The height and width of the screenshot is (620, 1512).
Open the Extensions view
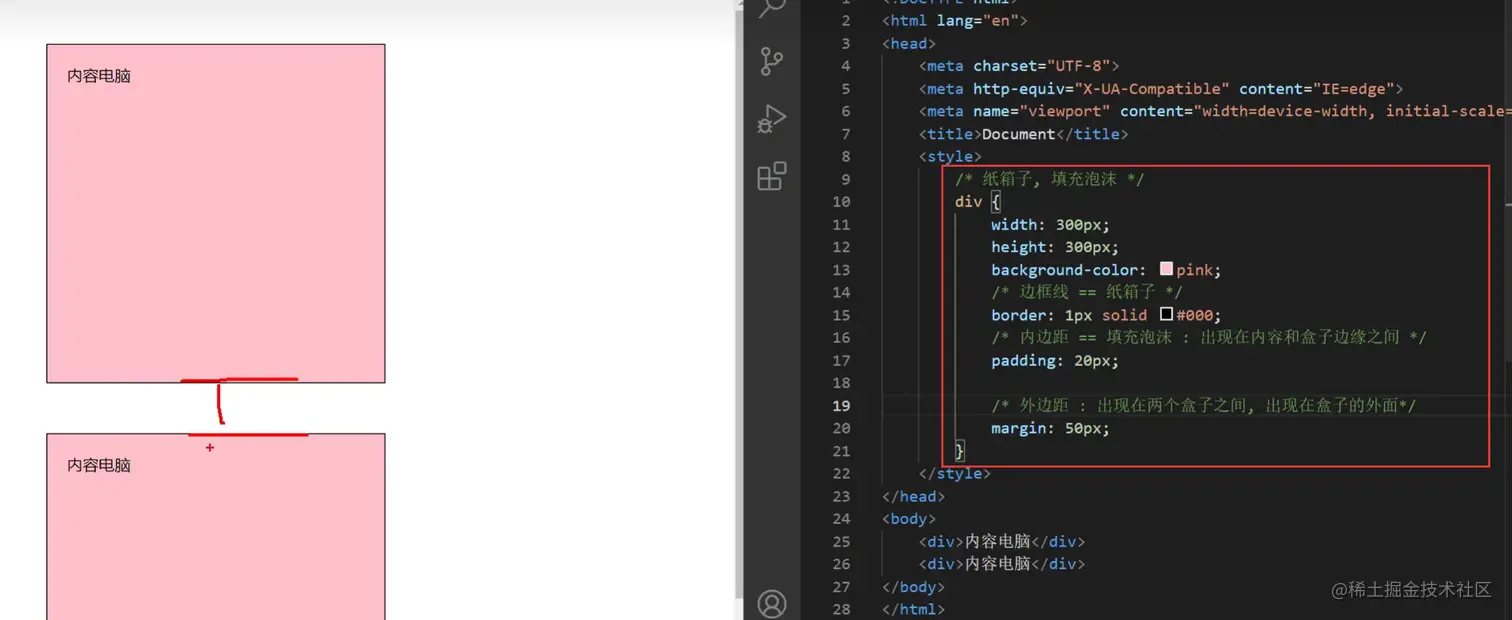pyautogui.click(x=771, y=176)
